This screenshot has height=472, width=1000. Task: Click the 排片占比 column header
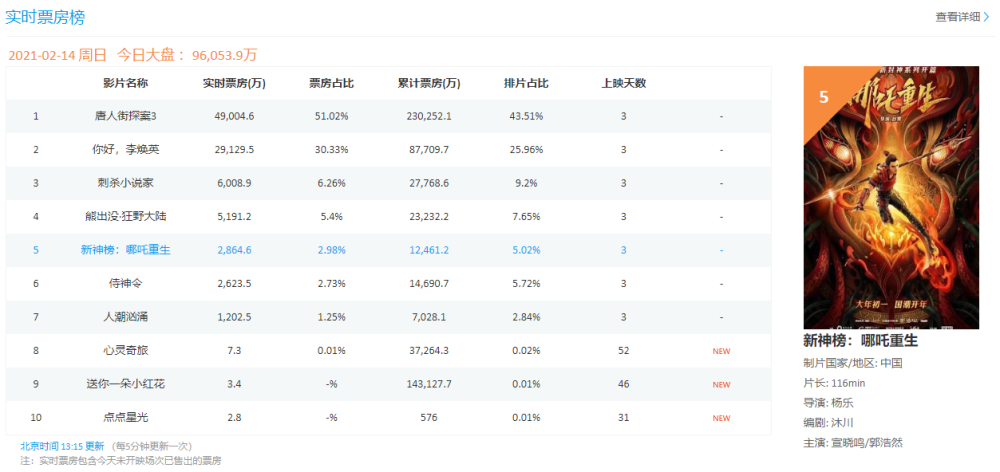tap(526, 84)
